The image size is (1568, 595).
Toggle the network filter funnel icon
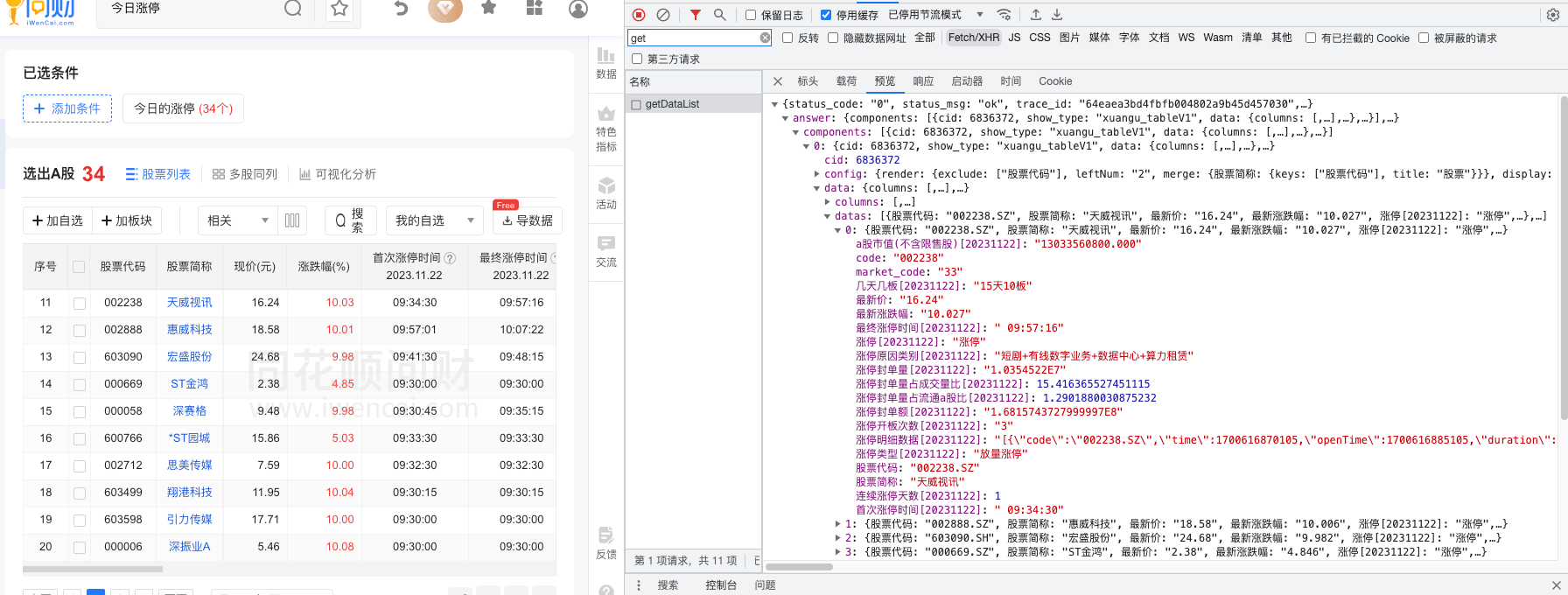pos(695,15)
